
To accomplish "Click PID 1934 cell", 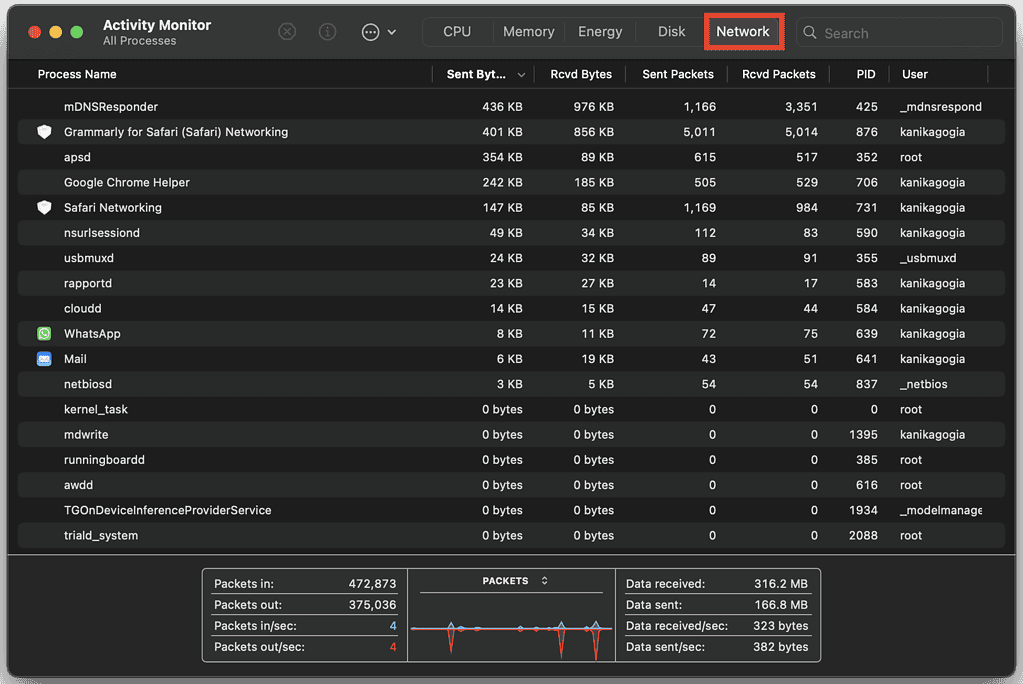I will (863, 510).
